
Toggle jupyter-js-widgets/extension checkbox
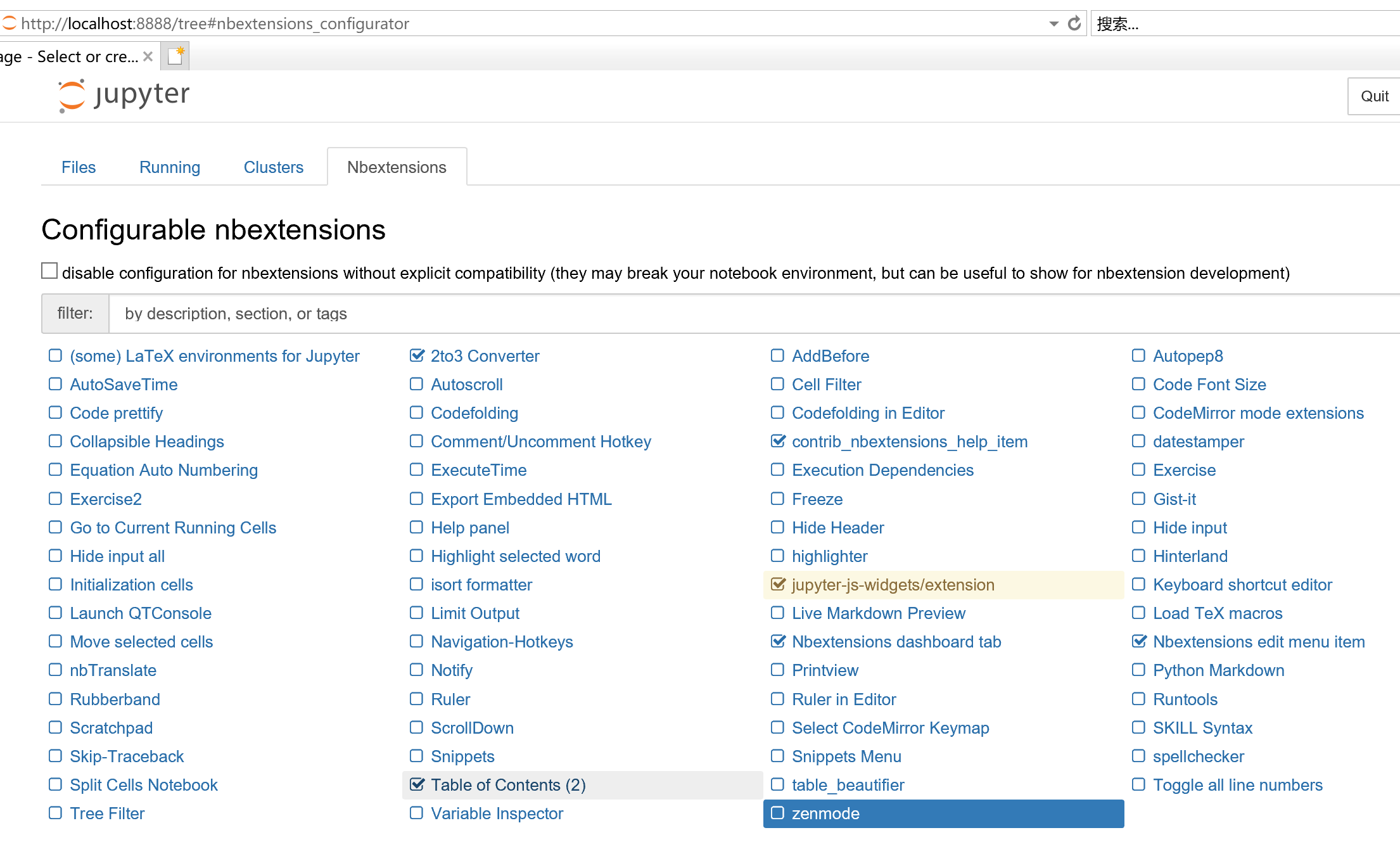778,584
